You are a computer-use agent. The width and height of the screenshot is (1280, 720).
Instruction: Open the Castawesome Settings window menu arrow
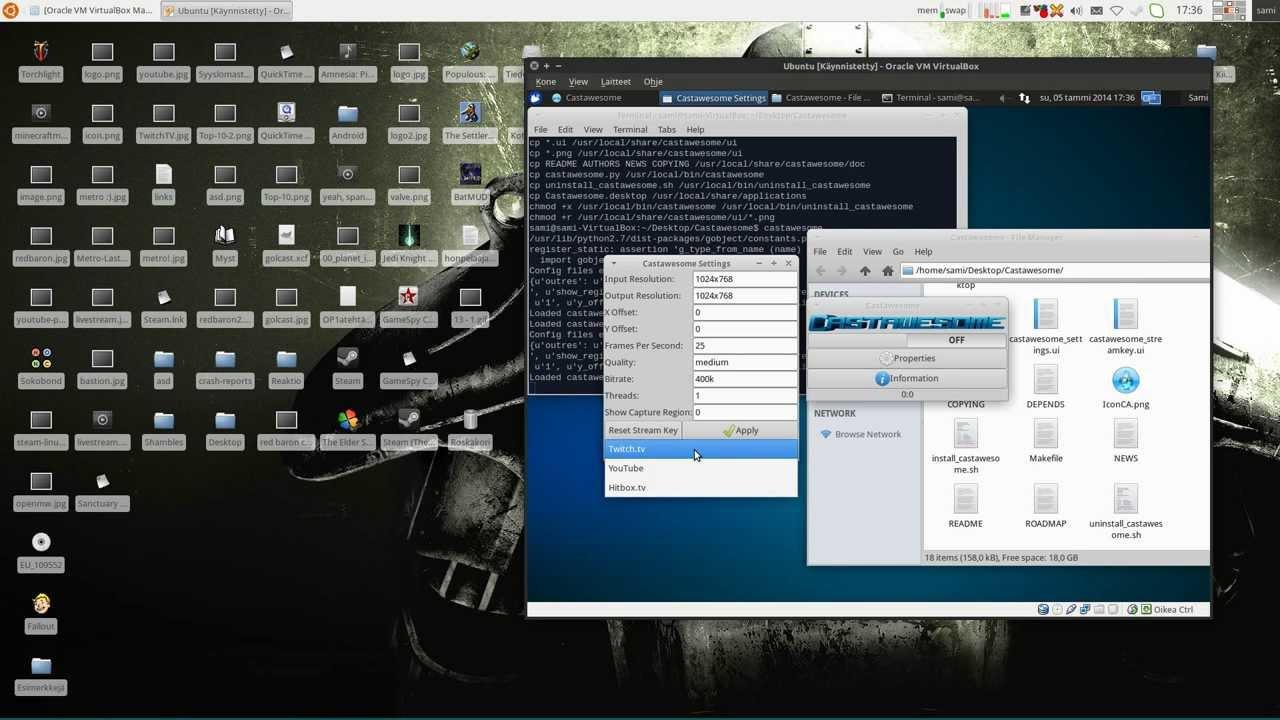point(612,263)
